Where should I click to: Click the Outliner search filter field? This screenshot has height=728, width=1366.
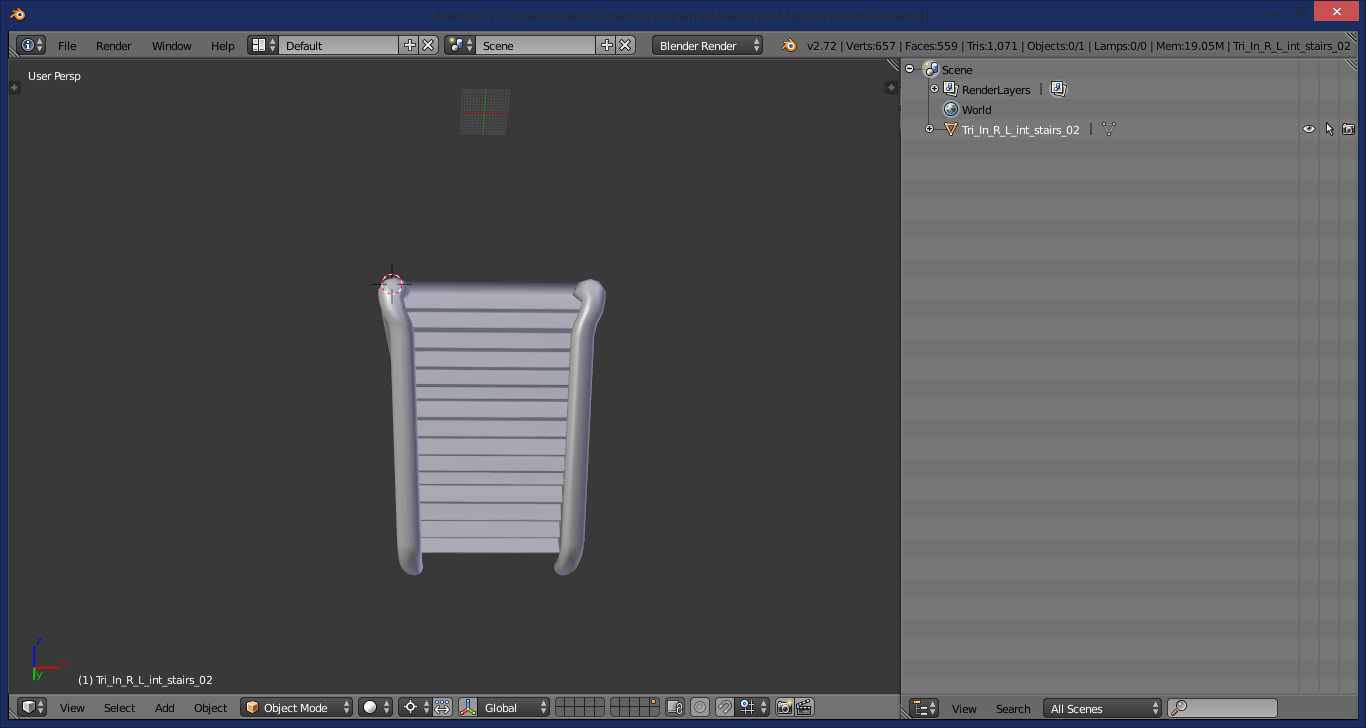pyautogui.click(x=1223, y=708)
